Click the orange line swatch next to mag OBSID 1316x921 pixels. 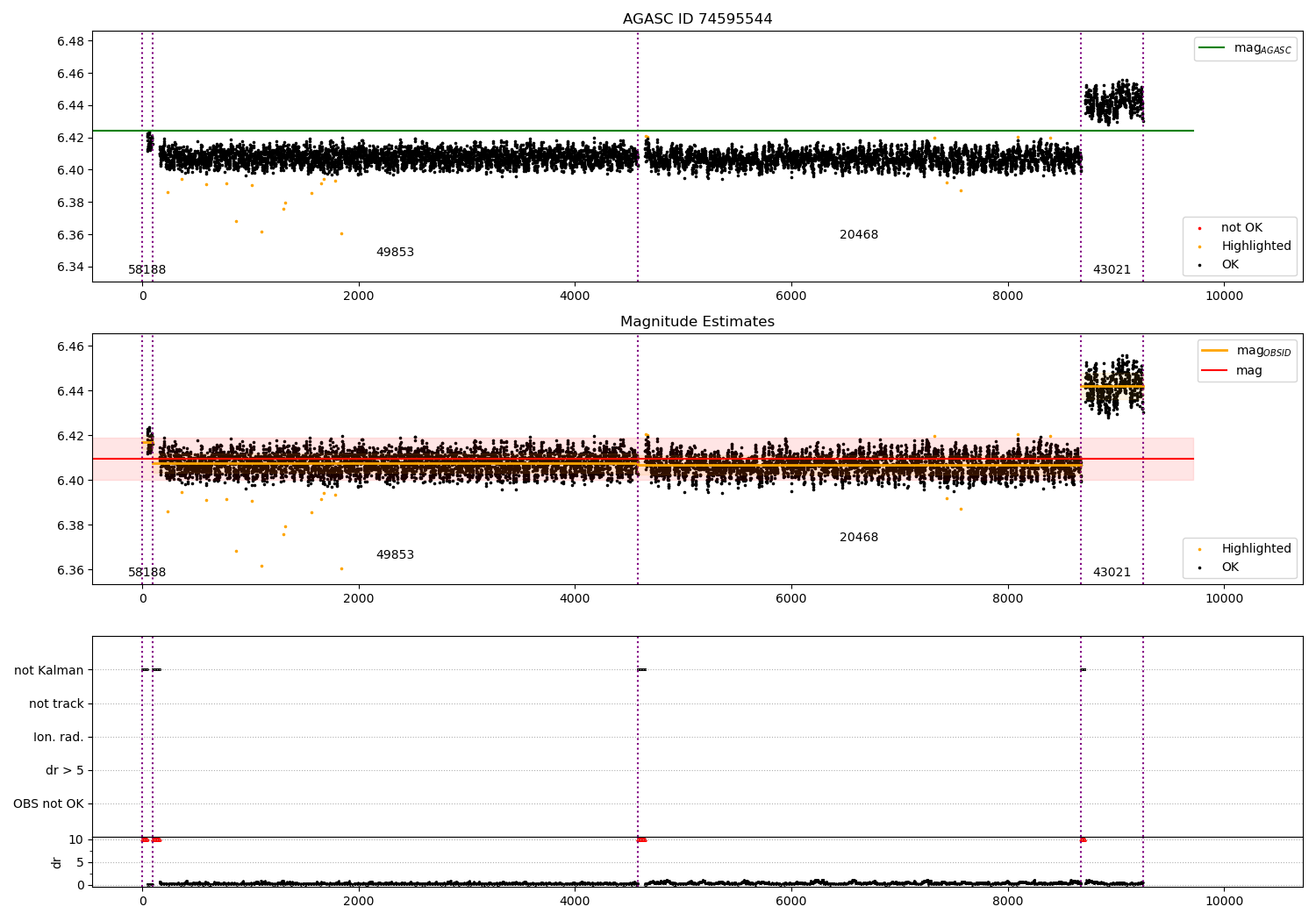1215,351
